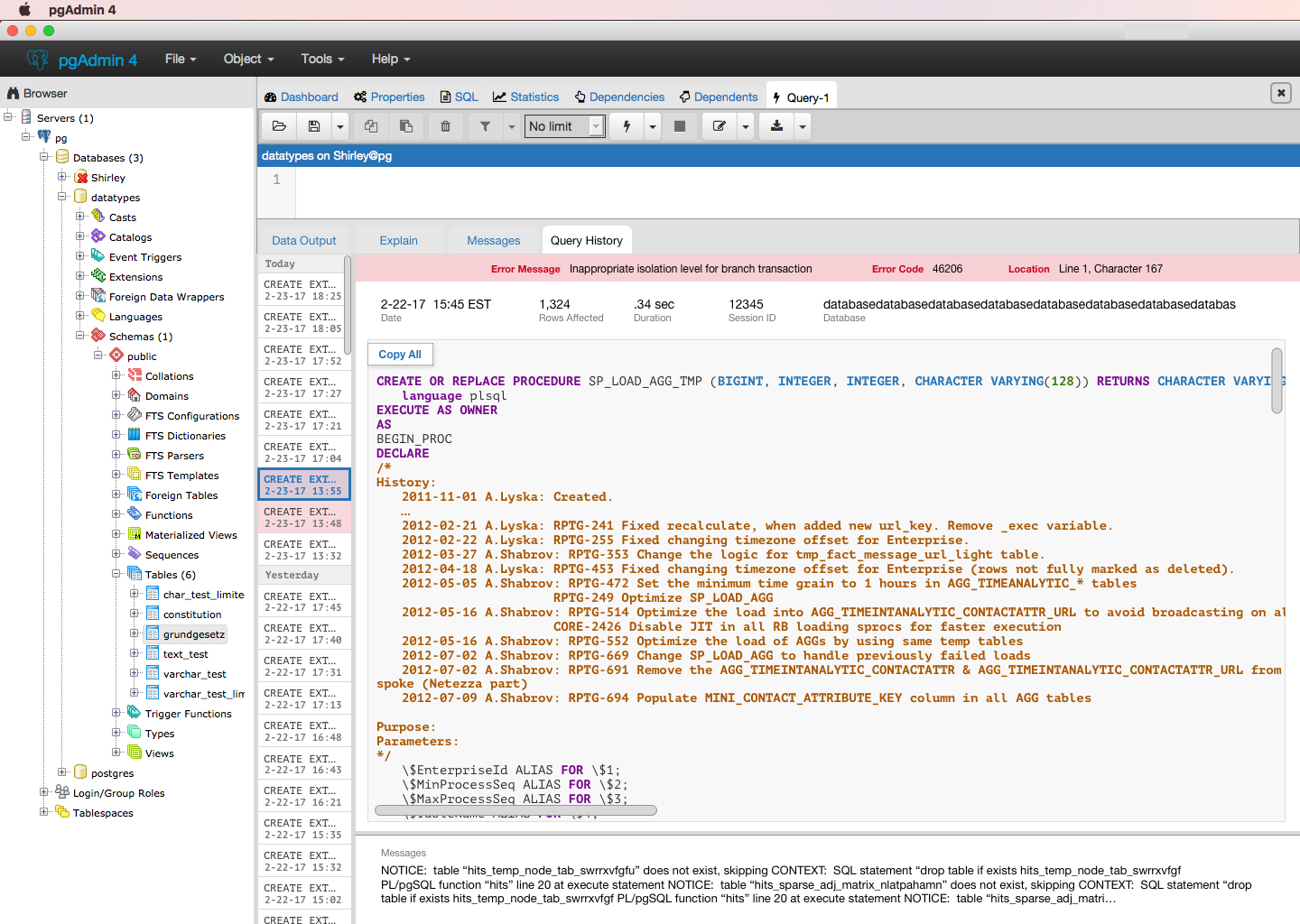Open the dropdown arrow beside Save
This screenshot has height=924, width=1300.
point(340,126)
